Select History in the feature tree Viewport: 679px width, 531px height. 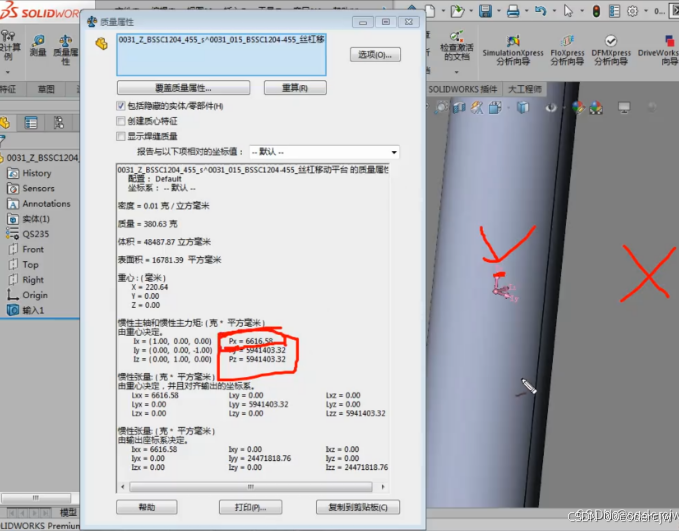pos(37,173)
